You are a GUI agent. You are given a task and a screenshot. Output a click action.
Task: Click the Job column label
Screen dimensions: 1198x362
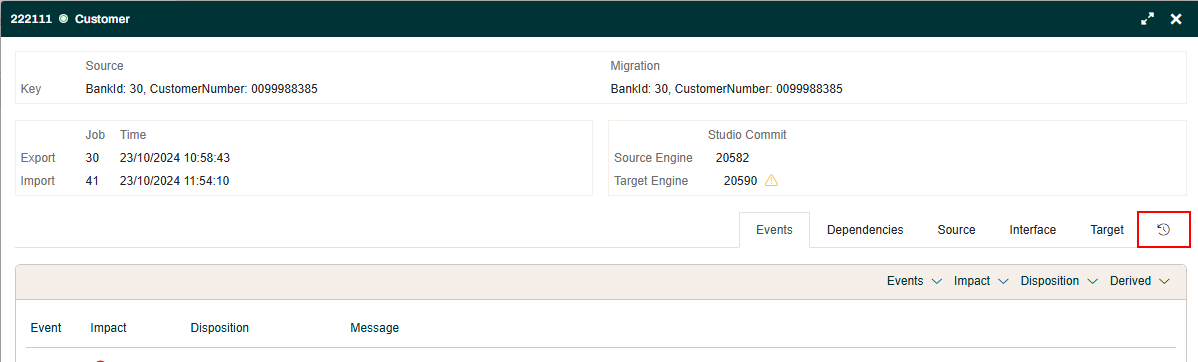pos(95,134)
